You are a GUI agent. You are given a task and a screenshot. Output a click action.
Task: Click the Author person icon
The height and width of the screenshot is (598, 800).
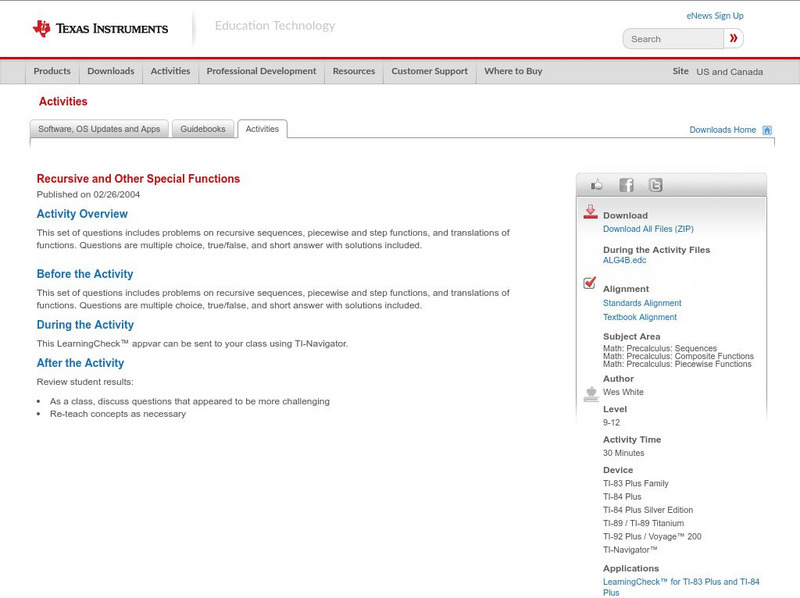click(x=591, y=394)
